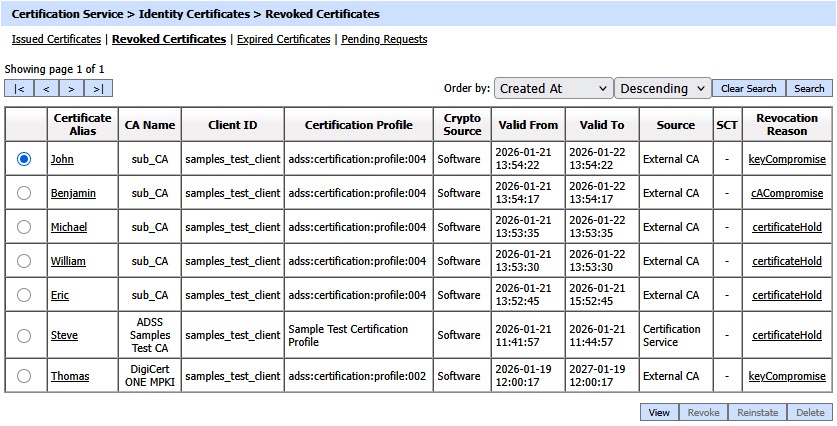The height and width of the screenshot is (426, 837).
Task: Select the radio button for Benjamin
Action: pos(24,193)
